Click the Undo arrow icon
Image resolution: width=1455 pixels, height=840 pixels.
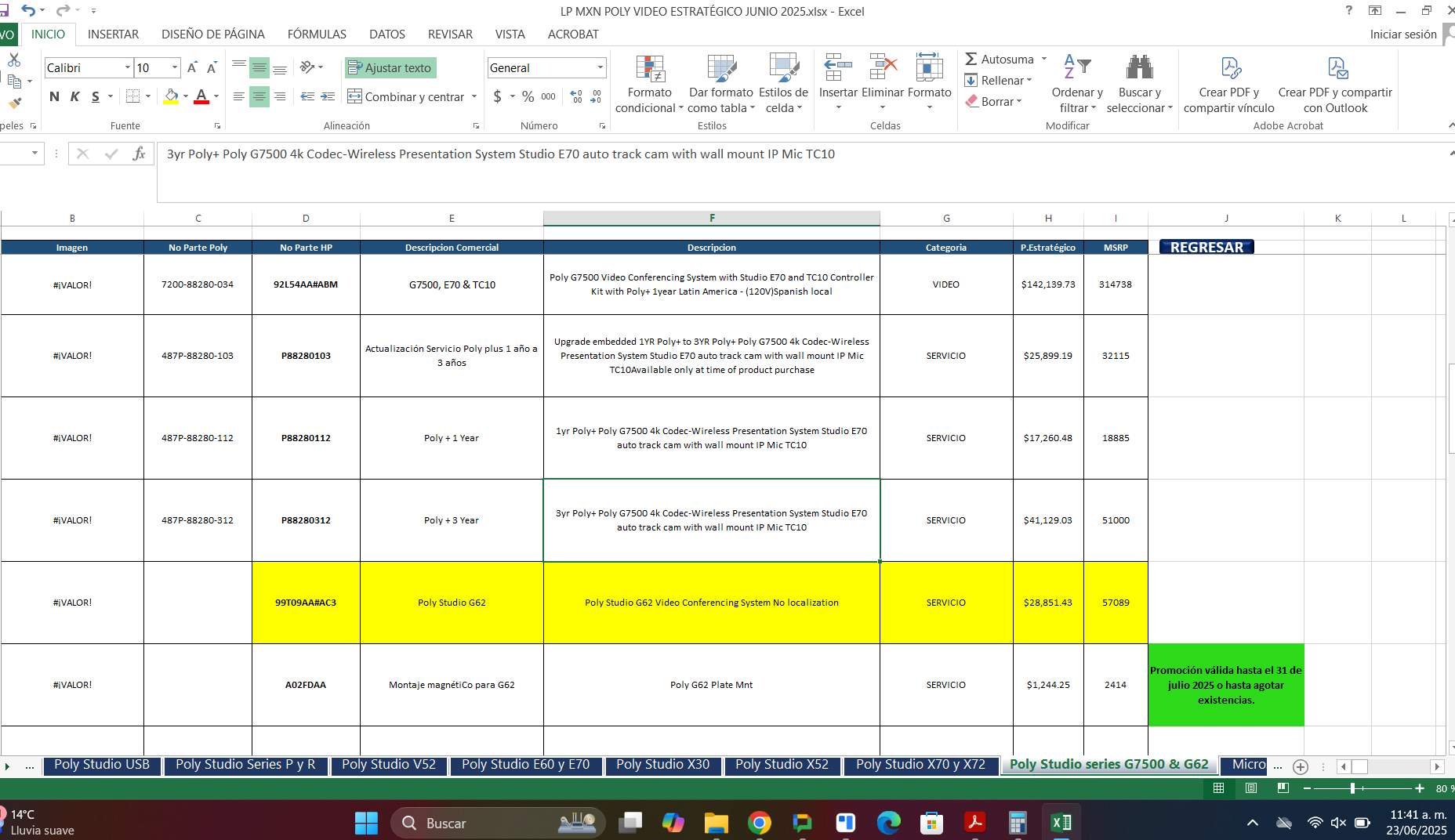coord(27,10)
